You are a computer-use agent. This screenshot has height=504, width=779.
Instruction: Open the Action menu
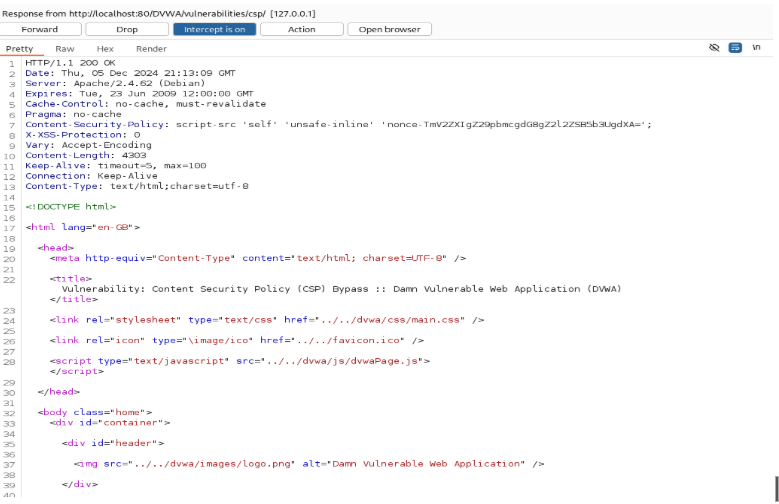point(301,29)
